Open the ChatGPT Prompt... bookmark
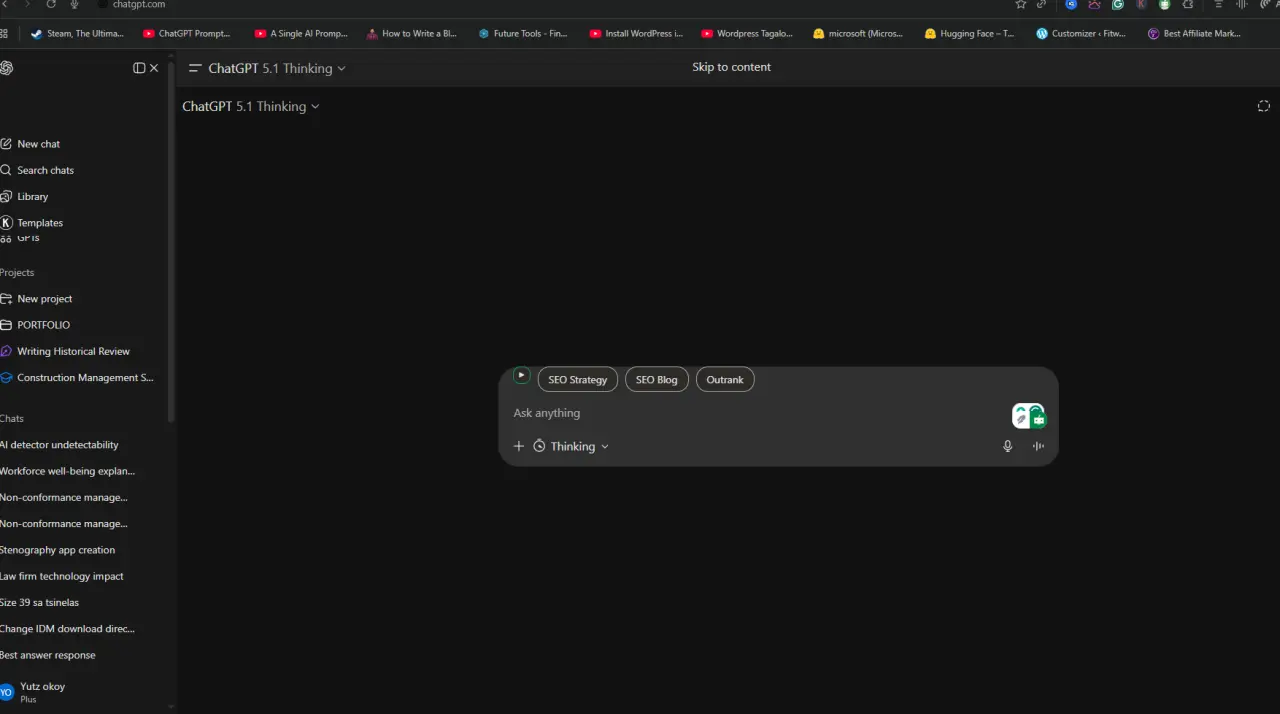 tap(186, 33)
